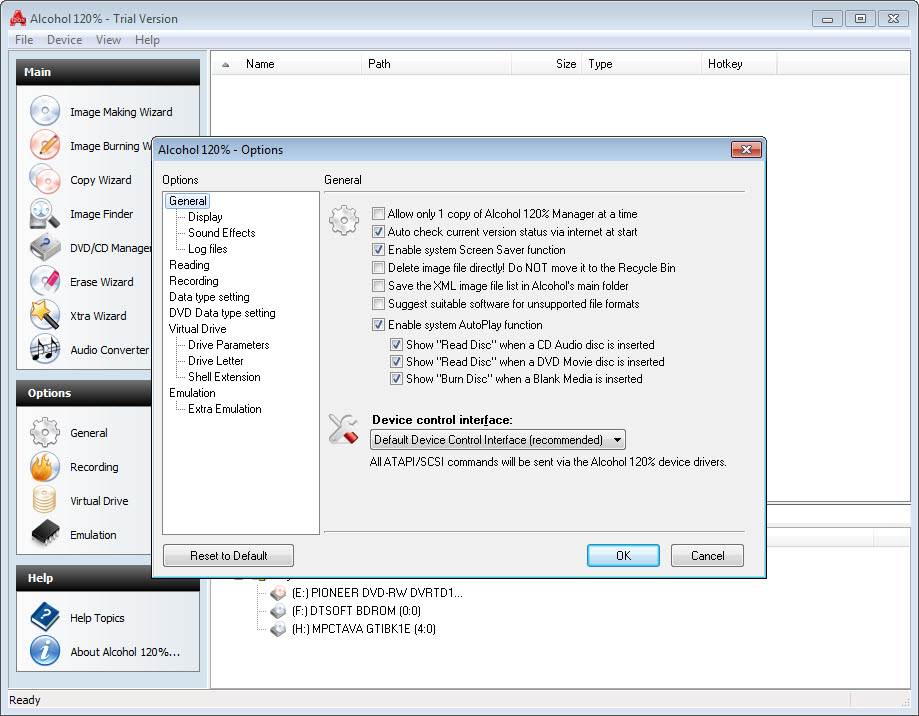Screen dimensions: 919x716
Task: Click the Virtual Drive disc stack icon
Action: pos(45,500)
